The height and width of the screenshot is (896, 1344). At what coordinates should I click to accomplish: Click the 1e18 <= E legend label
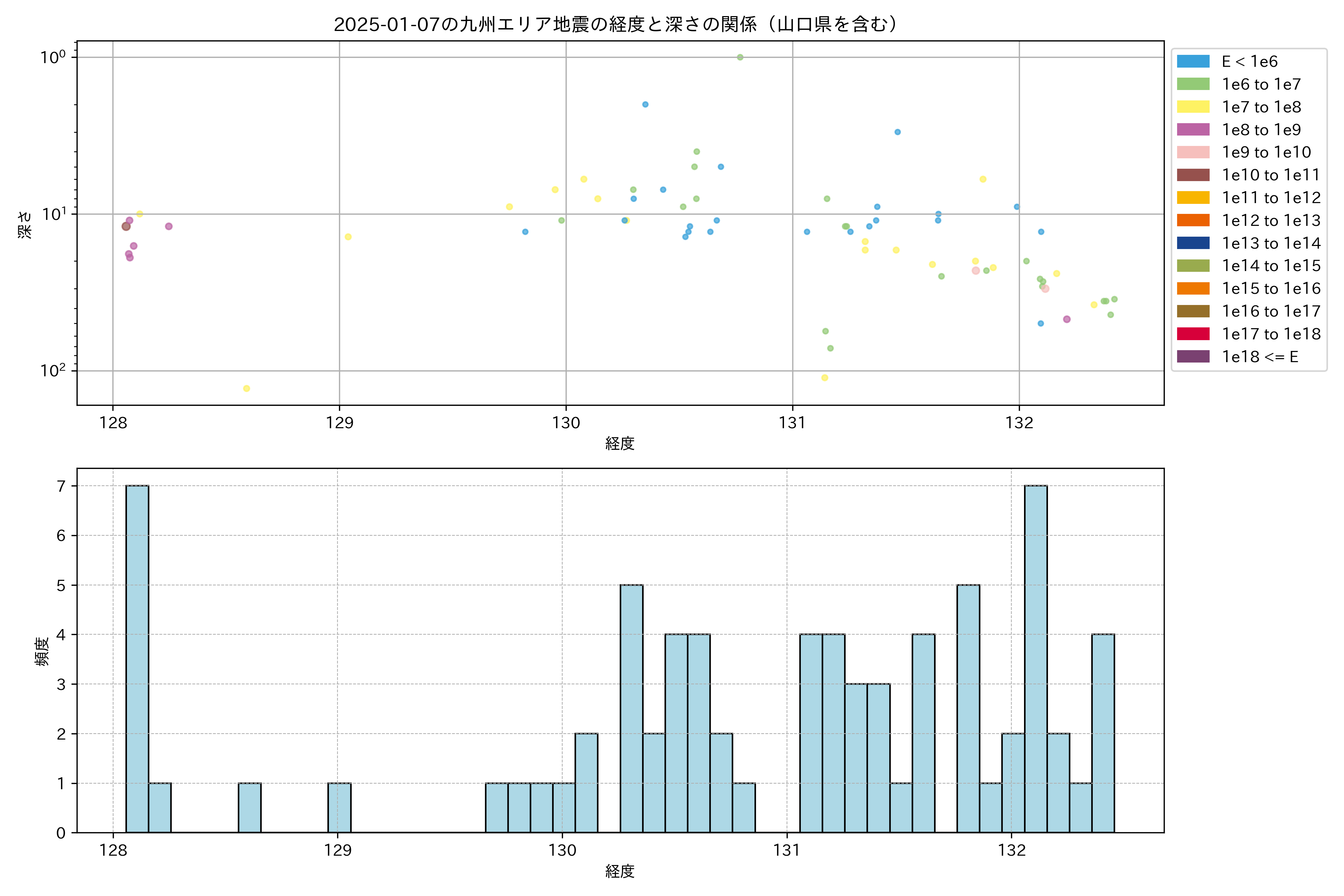pos(1260,357)
